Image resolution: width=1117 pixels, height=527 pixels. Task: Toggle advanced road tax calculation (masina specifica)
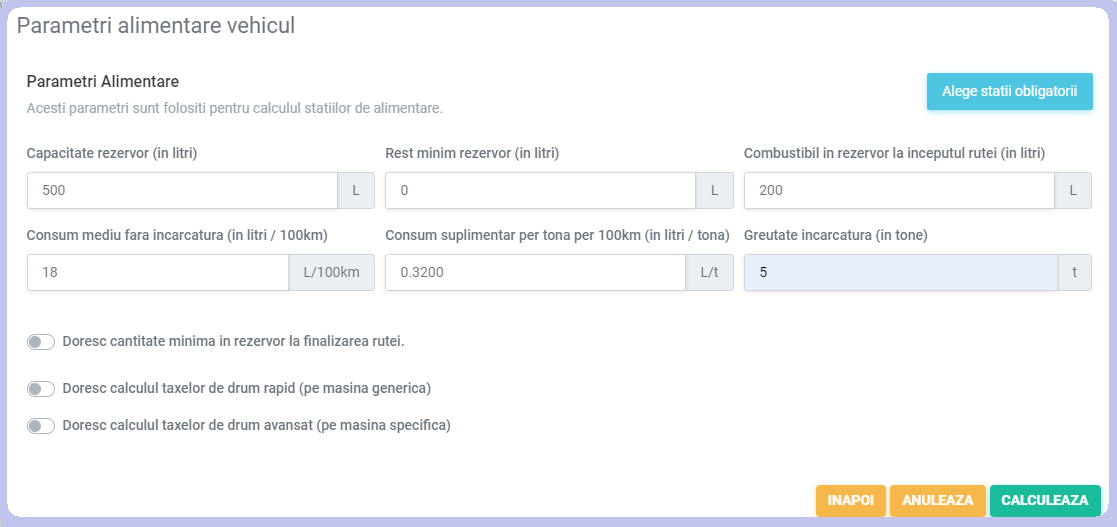pyautogui.click(x=41, y=425)
